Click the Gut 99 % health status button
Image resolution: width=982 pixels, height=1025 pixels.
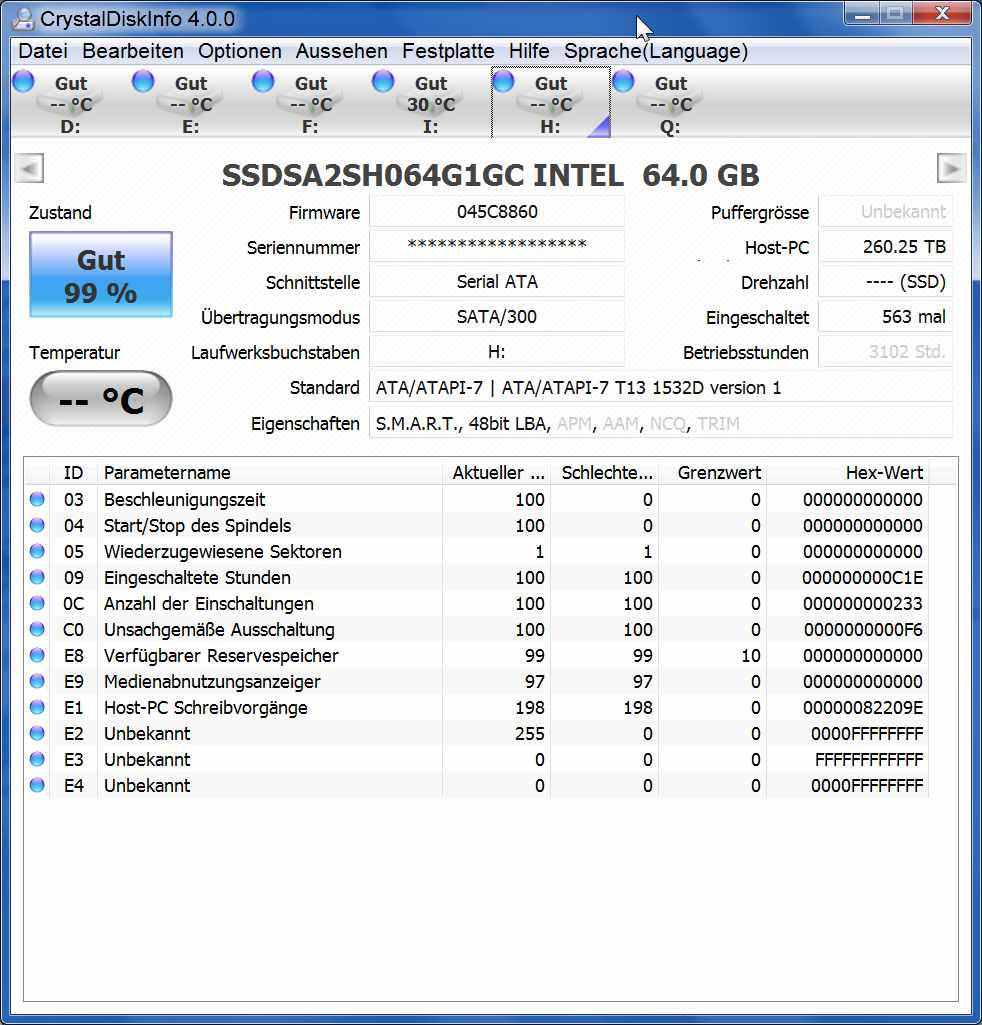pos(101,275)
